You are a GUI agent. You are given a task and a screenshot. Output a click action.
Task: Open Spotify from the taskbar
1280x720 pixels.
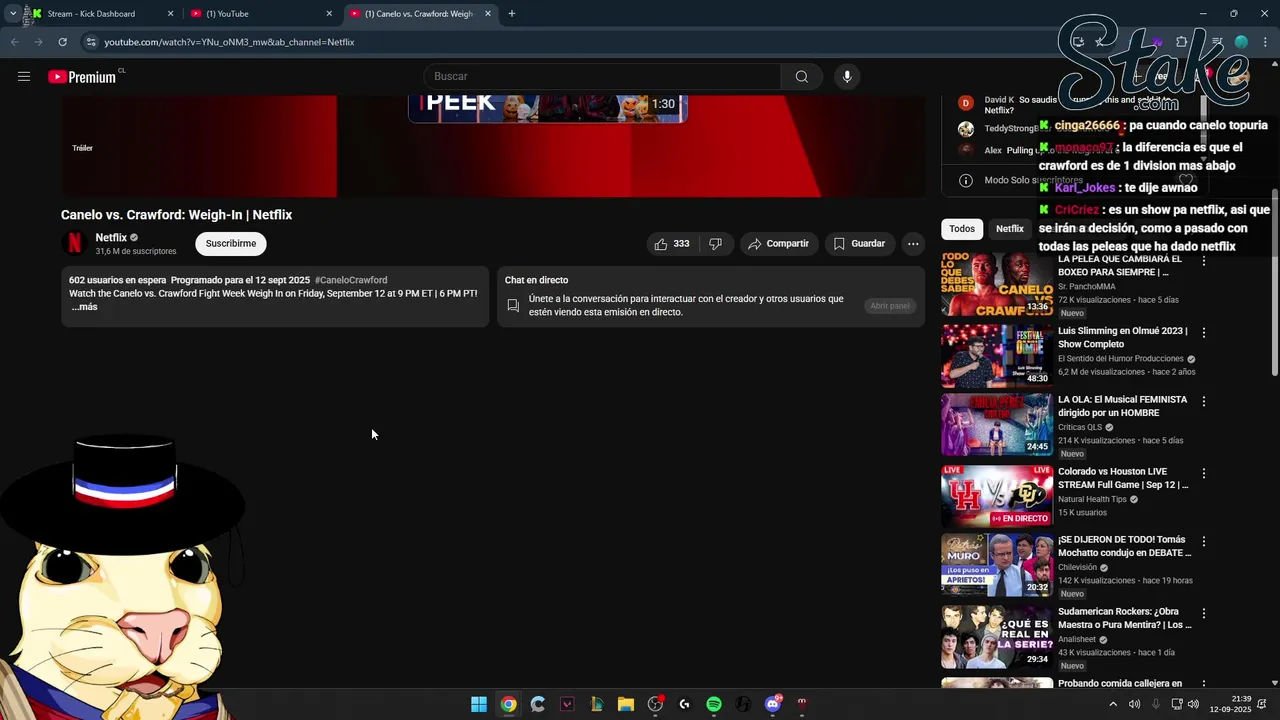(x=714, y=704)
